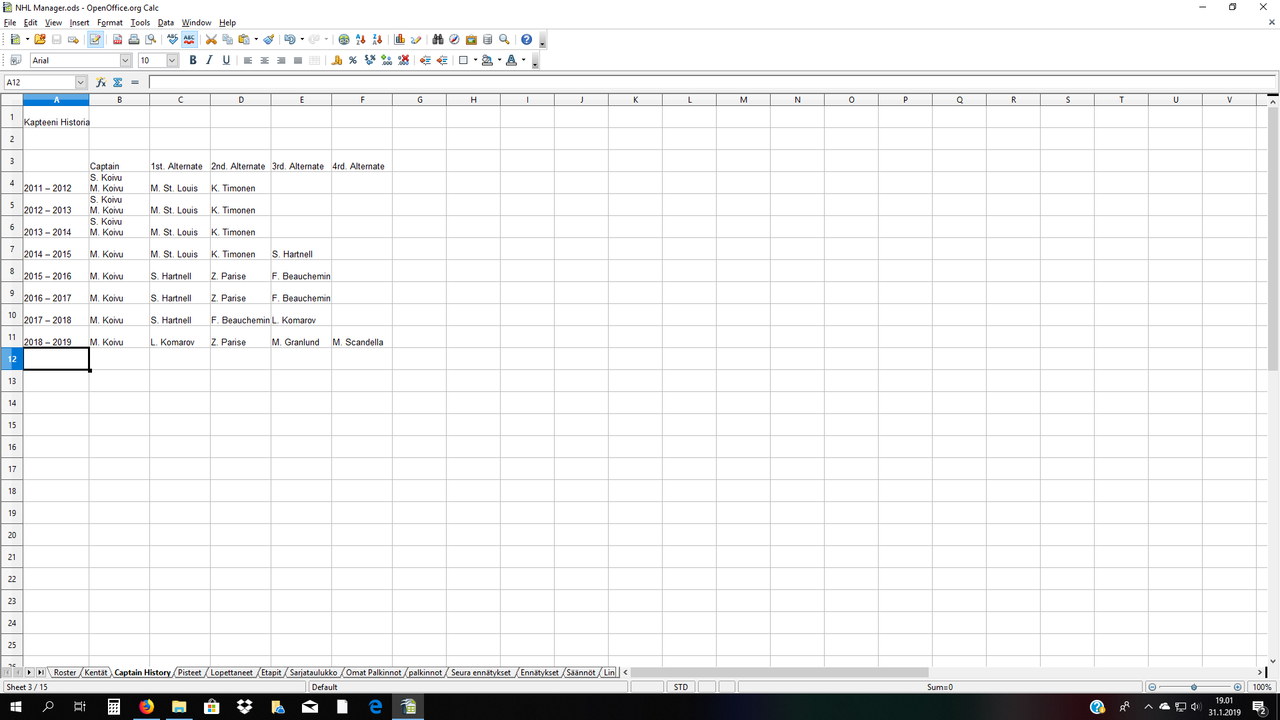Click the Copy icon

pos(228,39)
